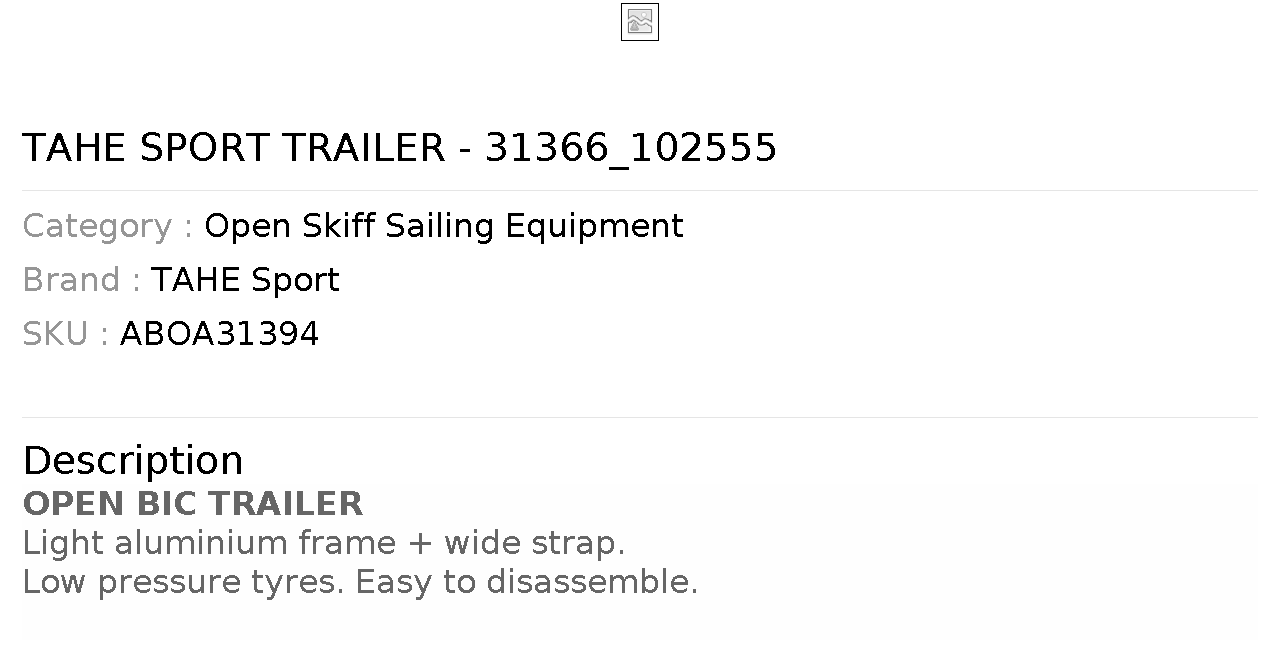Click the word Easy in the description
This screenshot has height=662, width=1280.
pyautogui.click(x=395, y=582)
